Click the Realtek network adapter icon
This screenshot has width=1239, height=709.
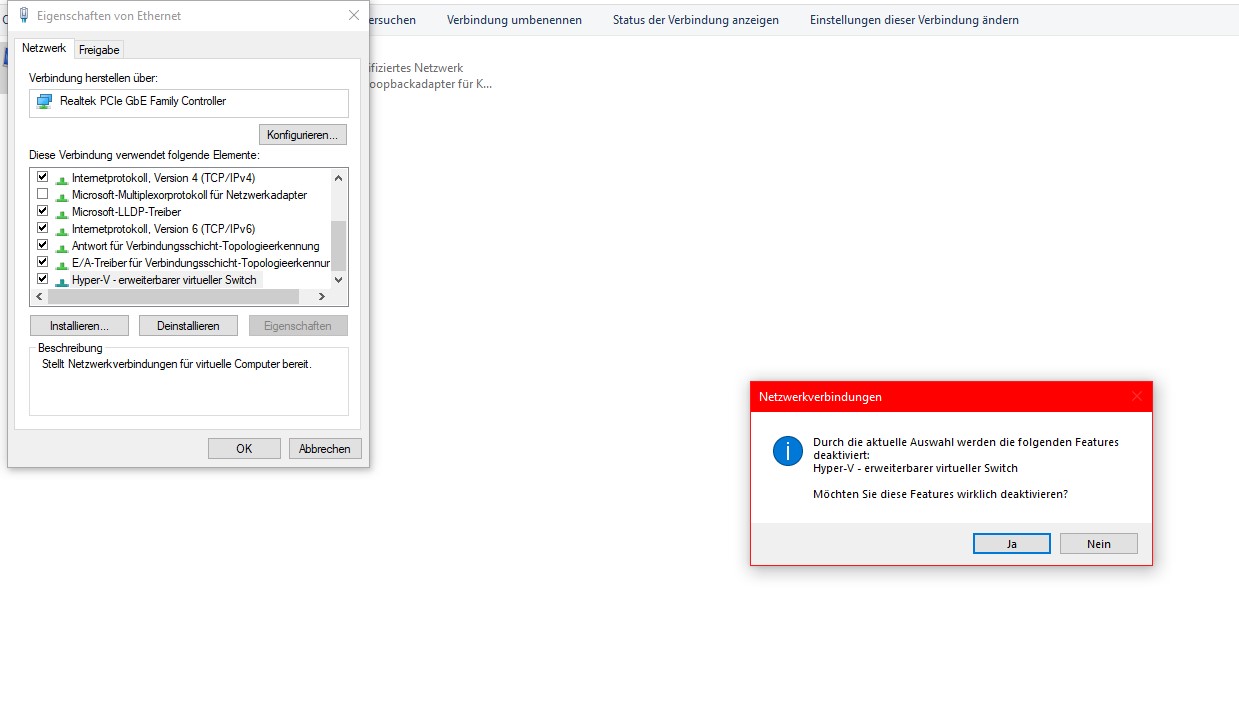click(x=44, y=101)
